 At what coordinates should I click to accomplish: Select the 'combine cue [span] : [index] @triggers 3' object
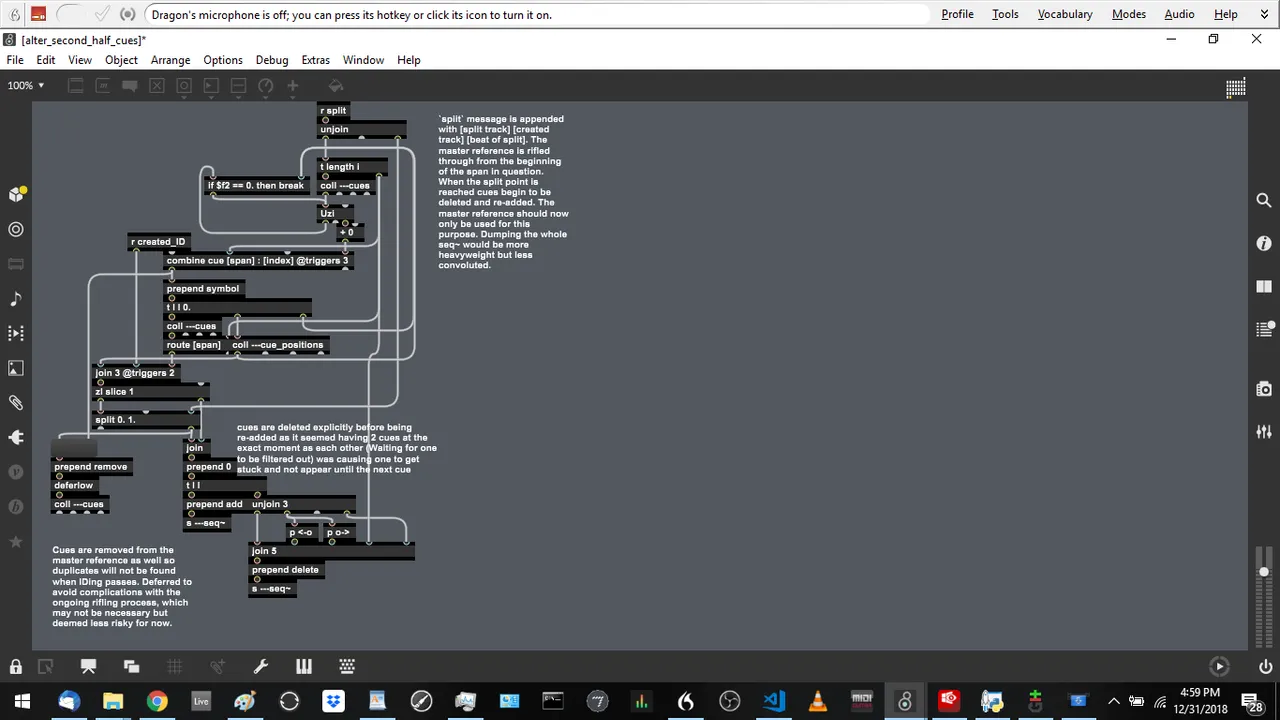click(x=258, y=261)
